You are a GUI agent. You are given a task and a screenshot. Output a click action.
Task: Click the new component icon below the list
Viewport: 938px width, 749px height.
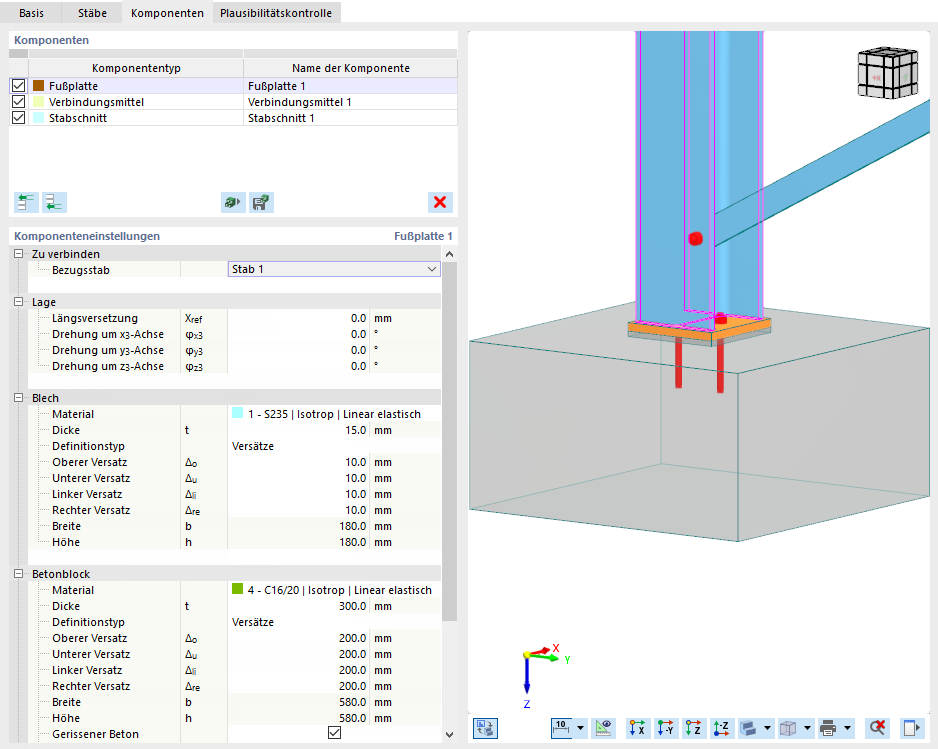(26, 202)
